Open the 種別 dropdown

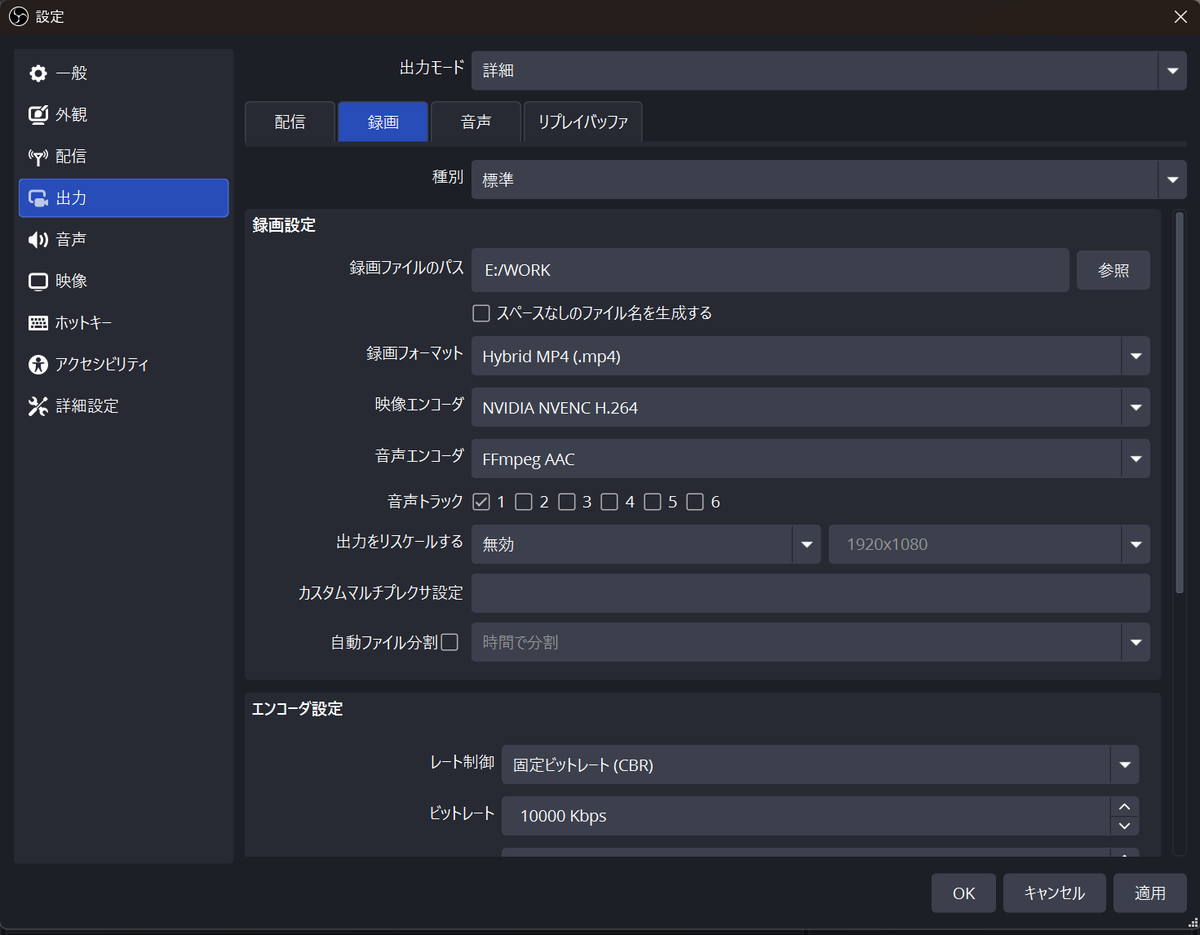click(829, 180)
